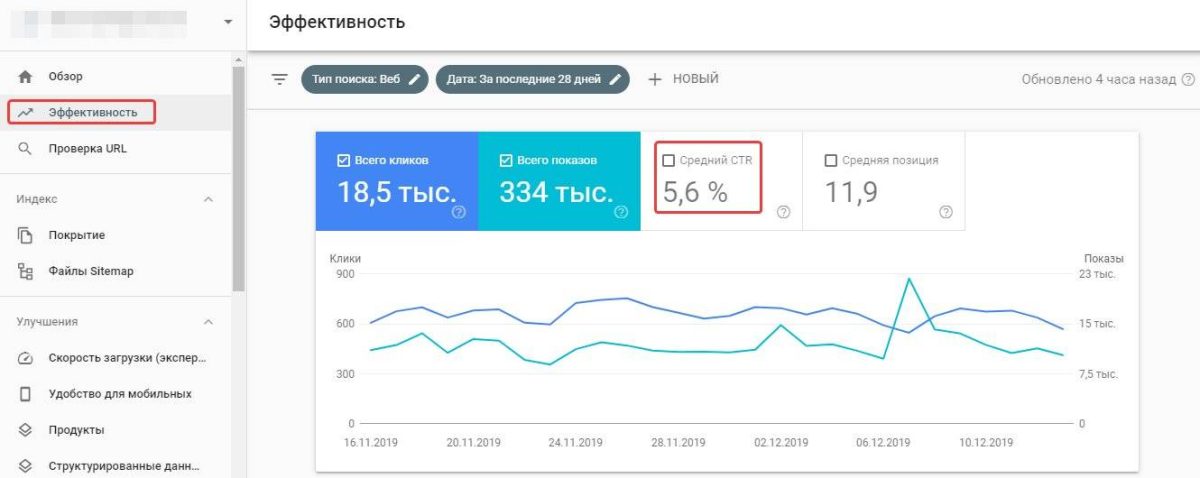Click the Удобство для мобильных phone icon

25,394
